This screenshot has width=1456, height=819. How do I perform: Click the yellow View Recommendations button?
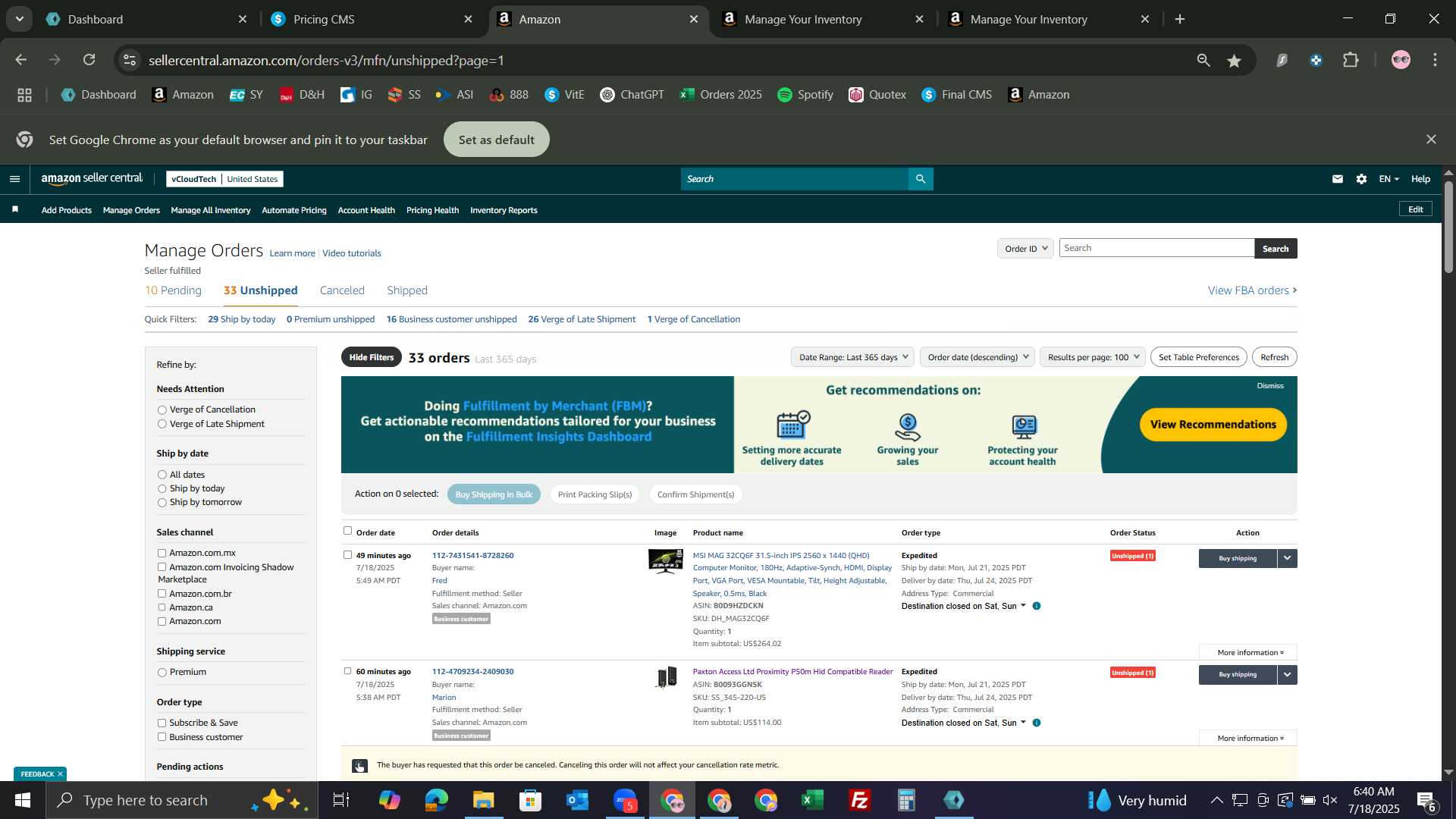tap(1213, 425)
